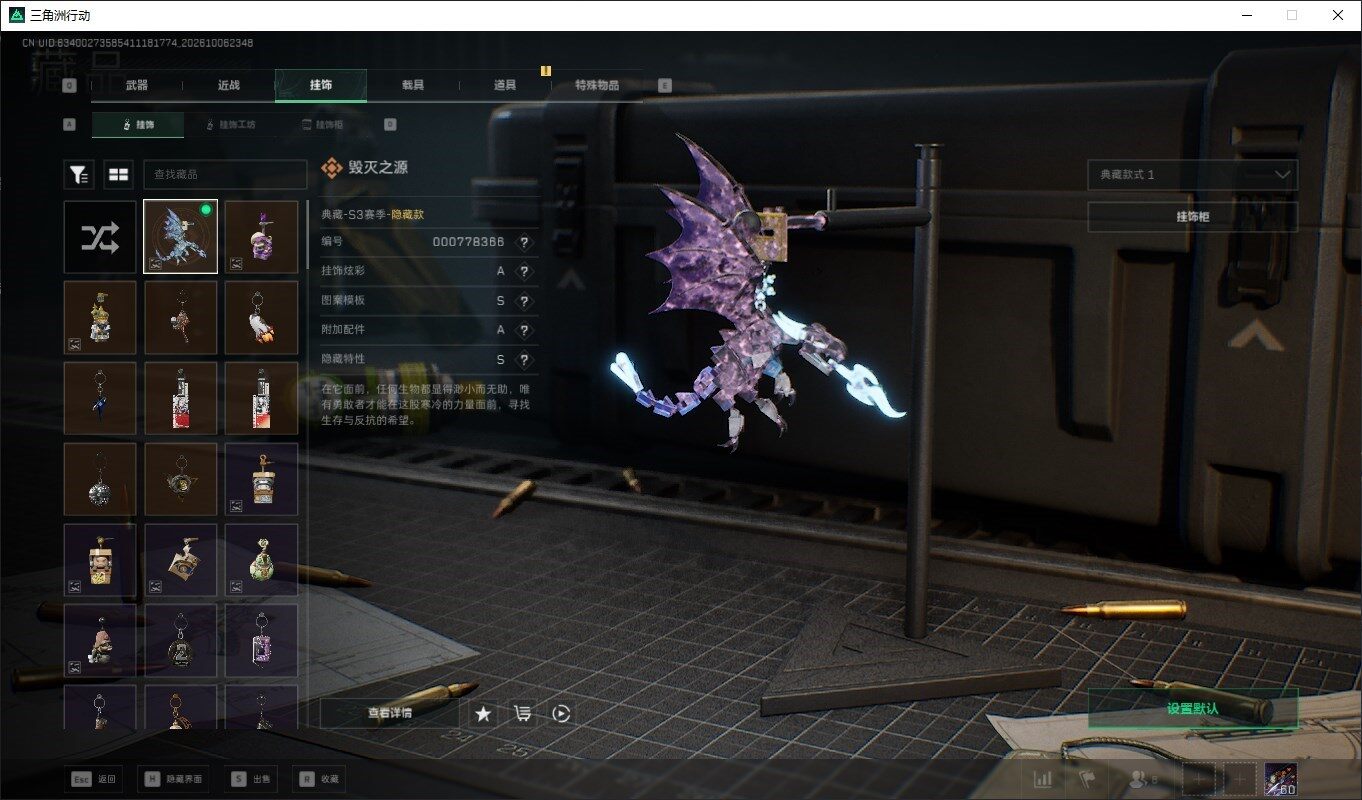Select the purple skull charm thumbnail
1362x800 pixels.
coord(261,237)
